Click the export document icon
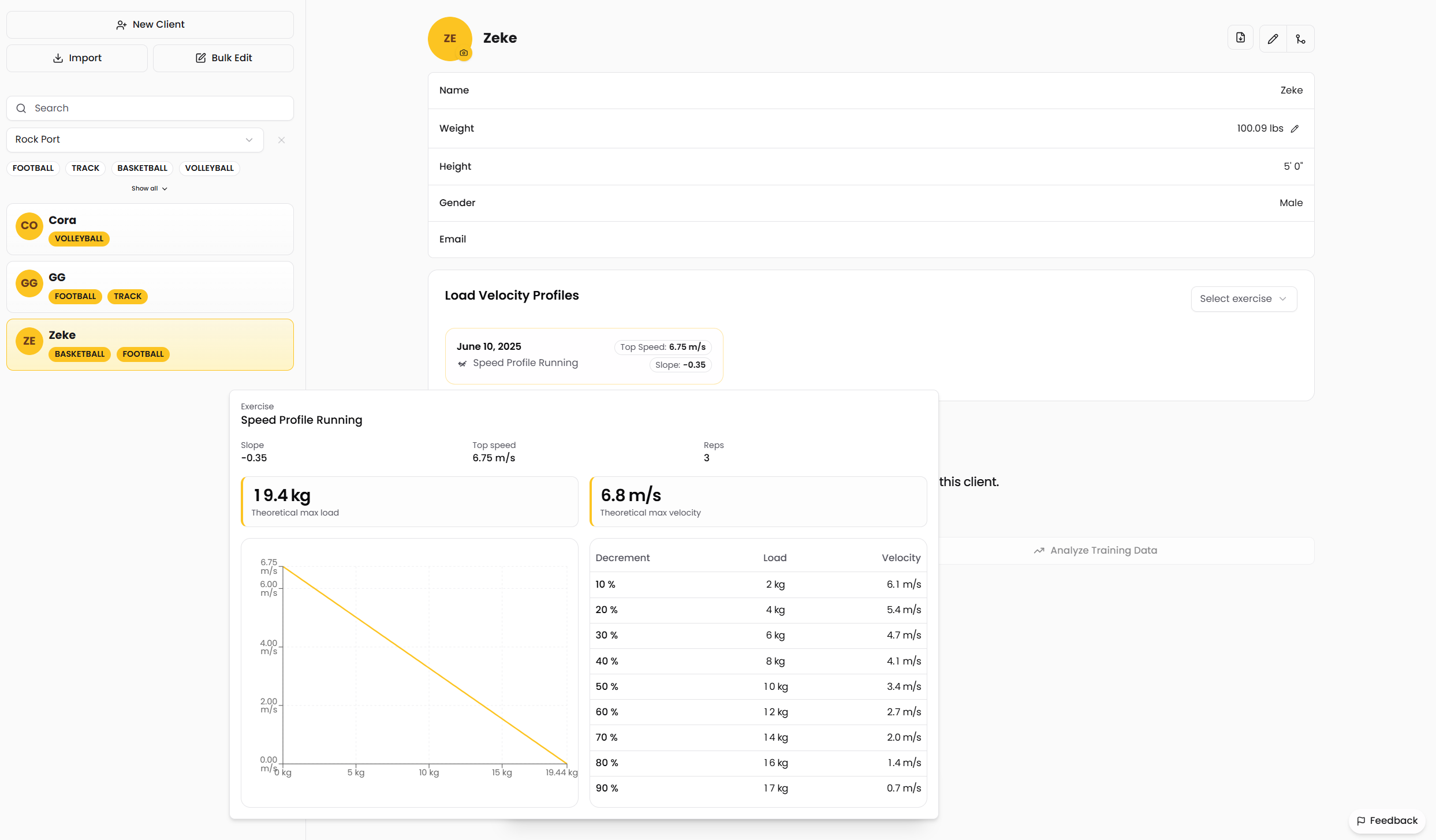The height and width of the screenshot is (840, 1436). coord(1240,38)
